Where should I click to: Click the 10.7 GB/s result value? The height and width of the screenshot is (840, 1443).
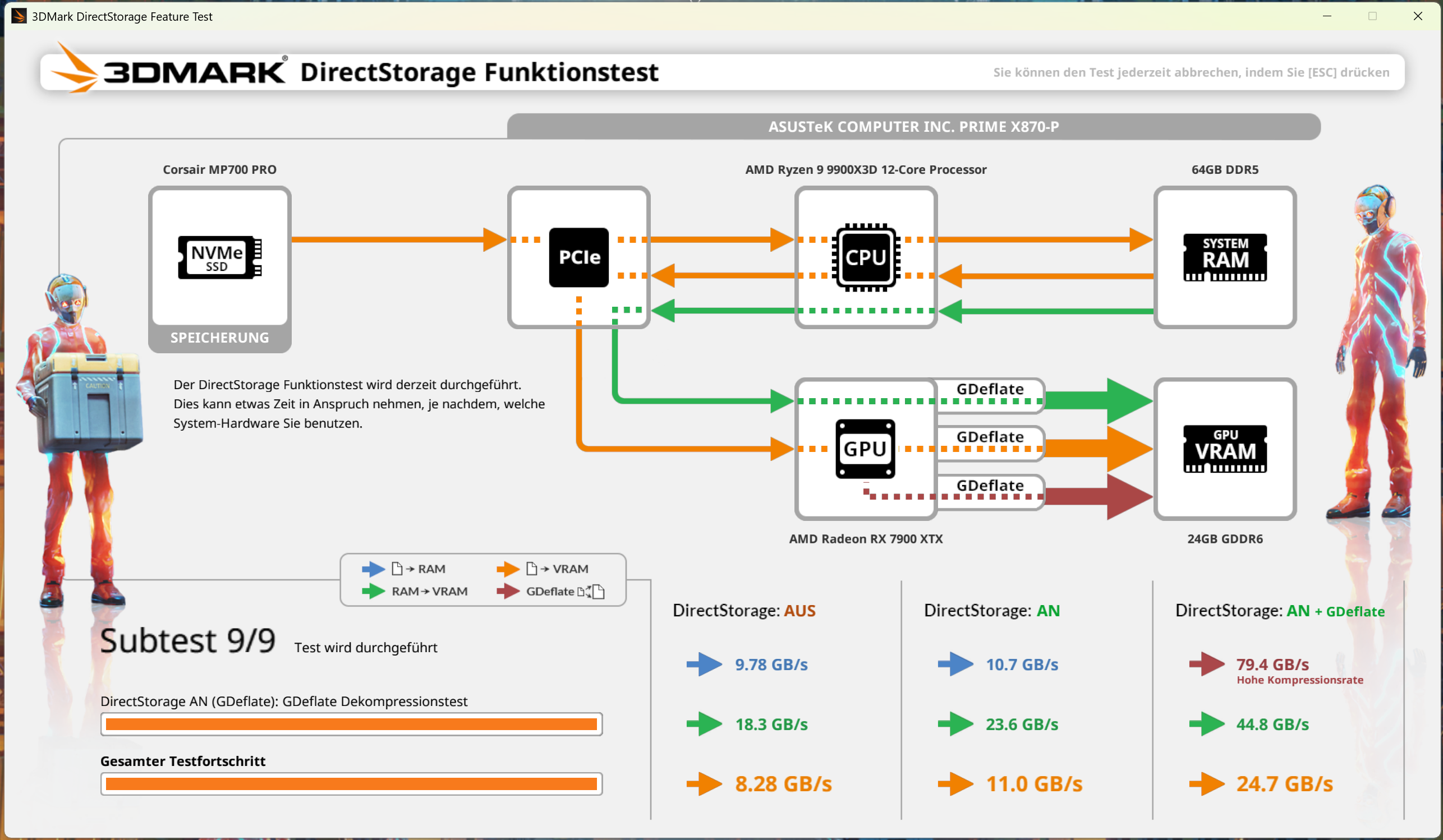click(x=1022, y=664)
